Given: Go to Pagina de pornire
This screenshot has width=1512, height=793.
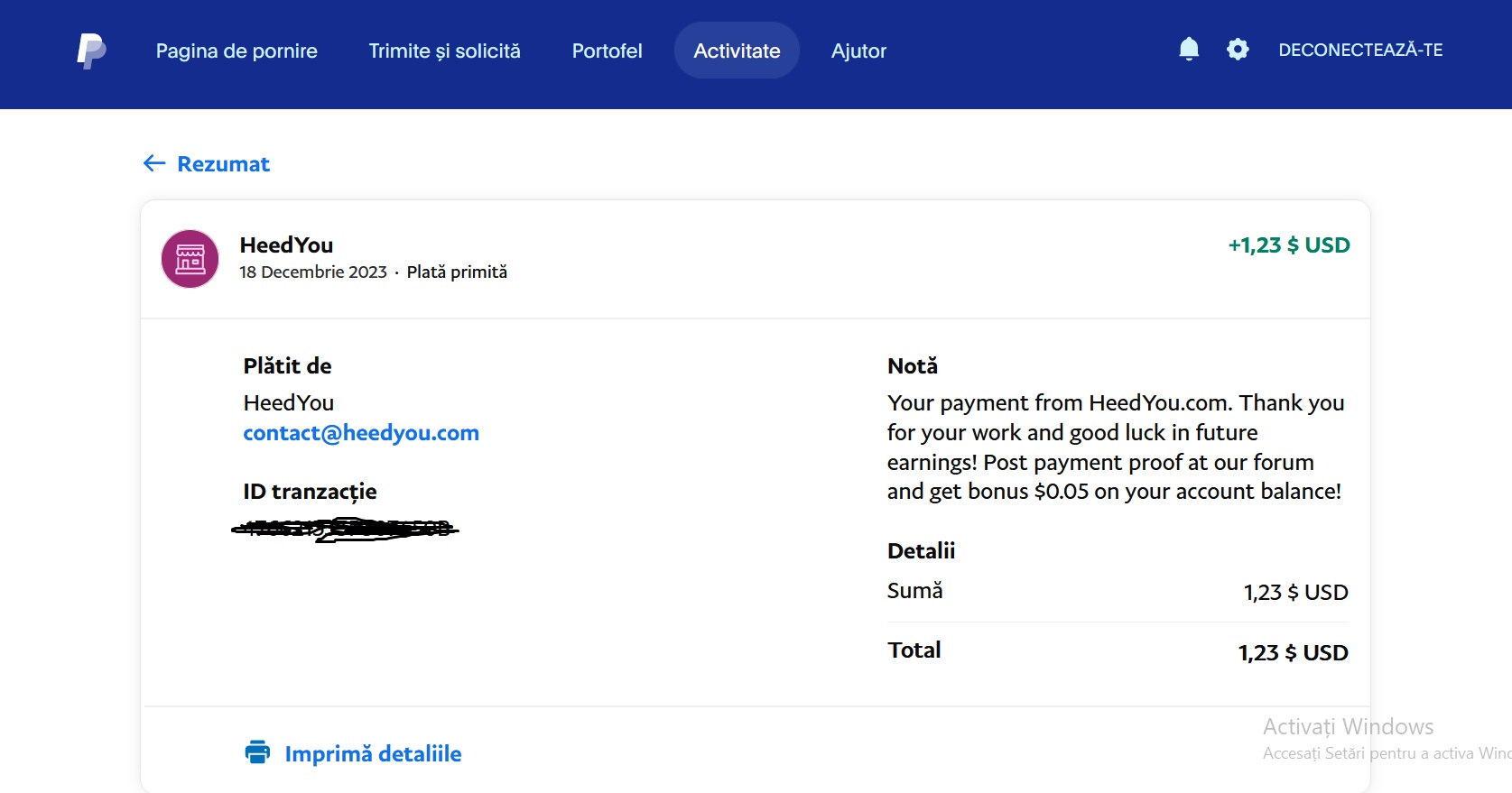Looking at the screenshot, I should 237,51.
